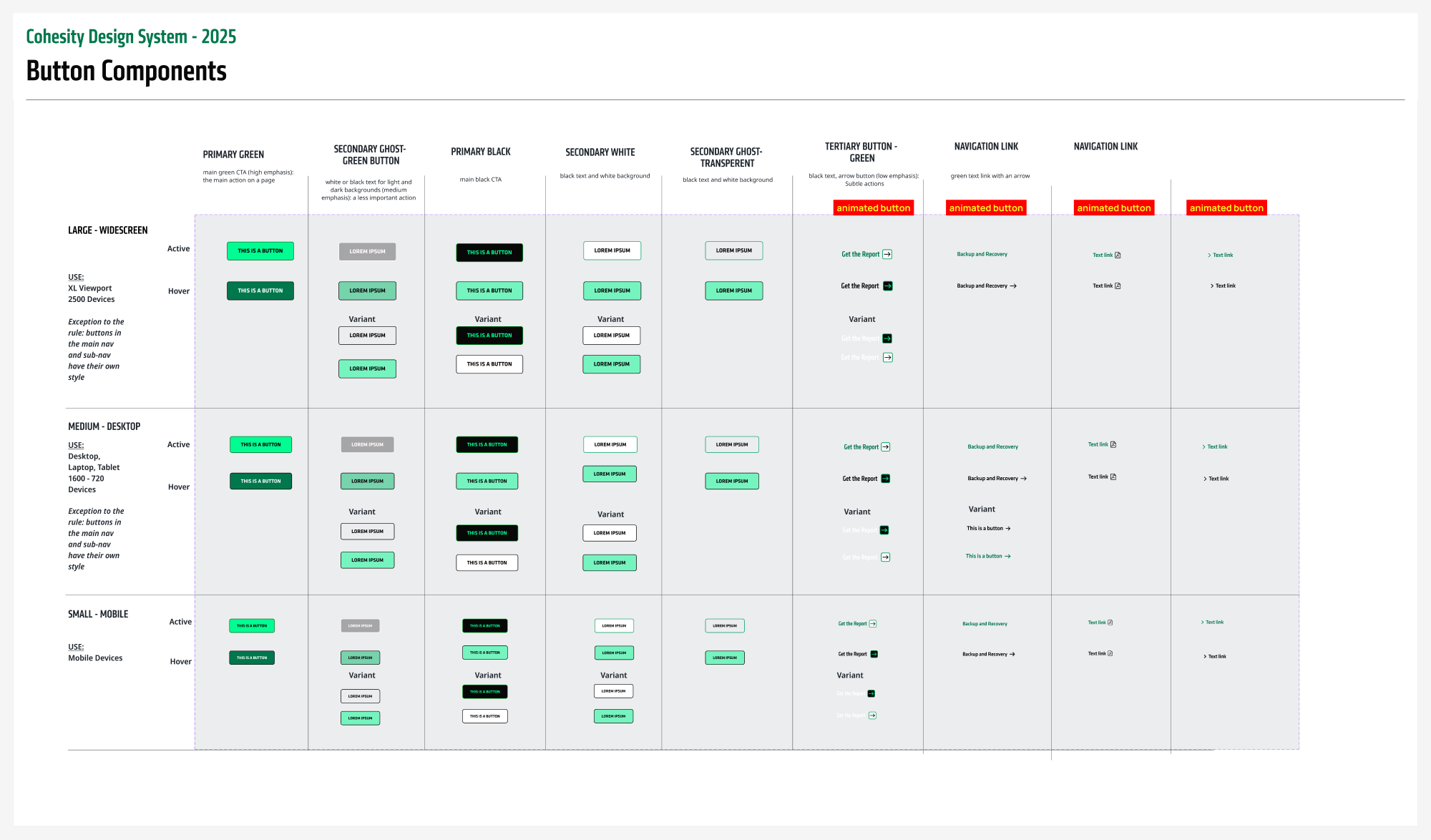Image resolution: width=1431 pixels, height=840 pixels.
Task: Click PDF icon next to green Small Active "Text link"
Action: coord(1110,622)
